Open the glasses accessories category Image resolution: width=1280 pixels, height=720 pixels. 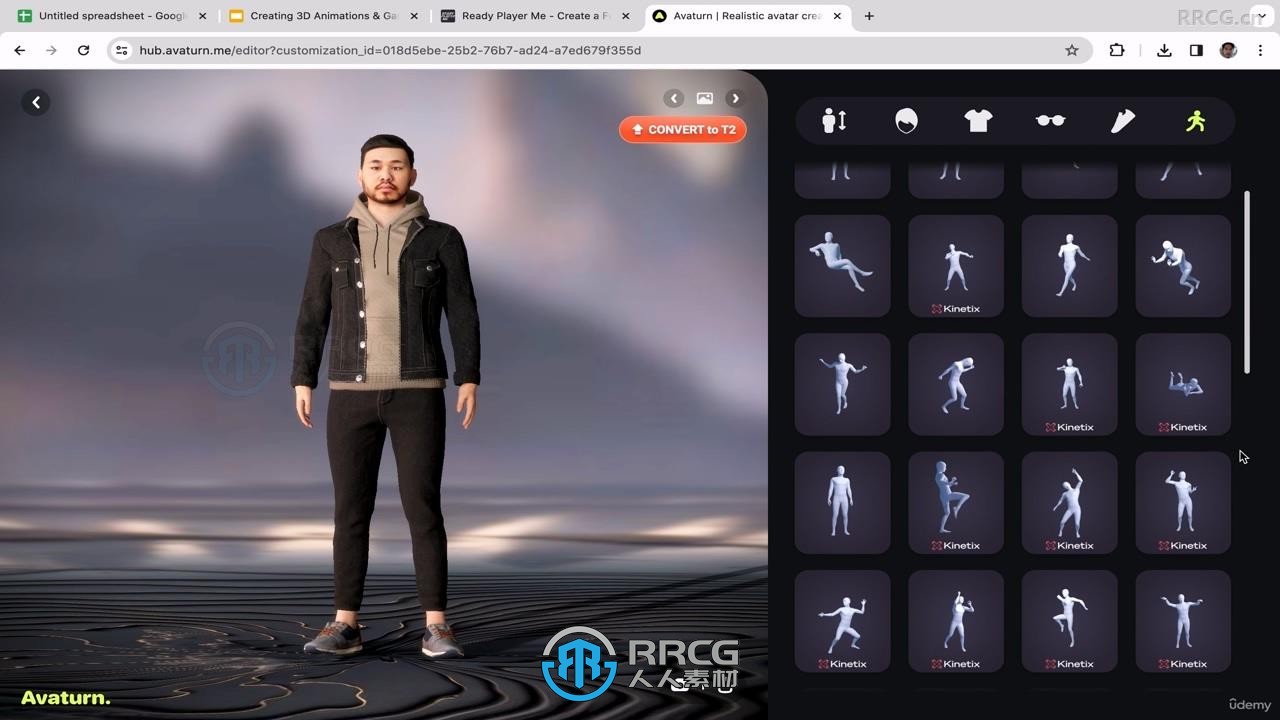click(x=1050, y=121)
